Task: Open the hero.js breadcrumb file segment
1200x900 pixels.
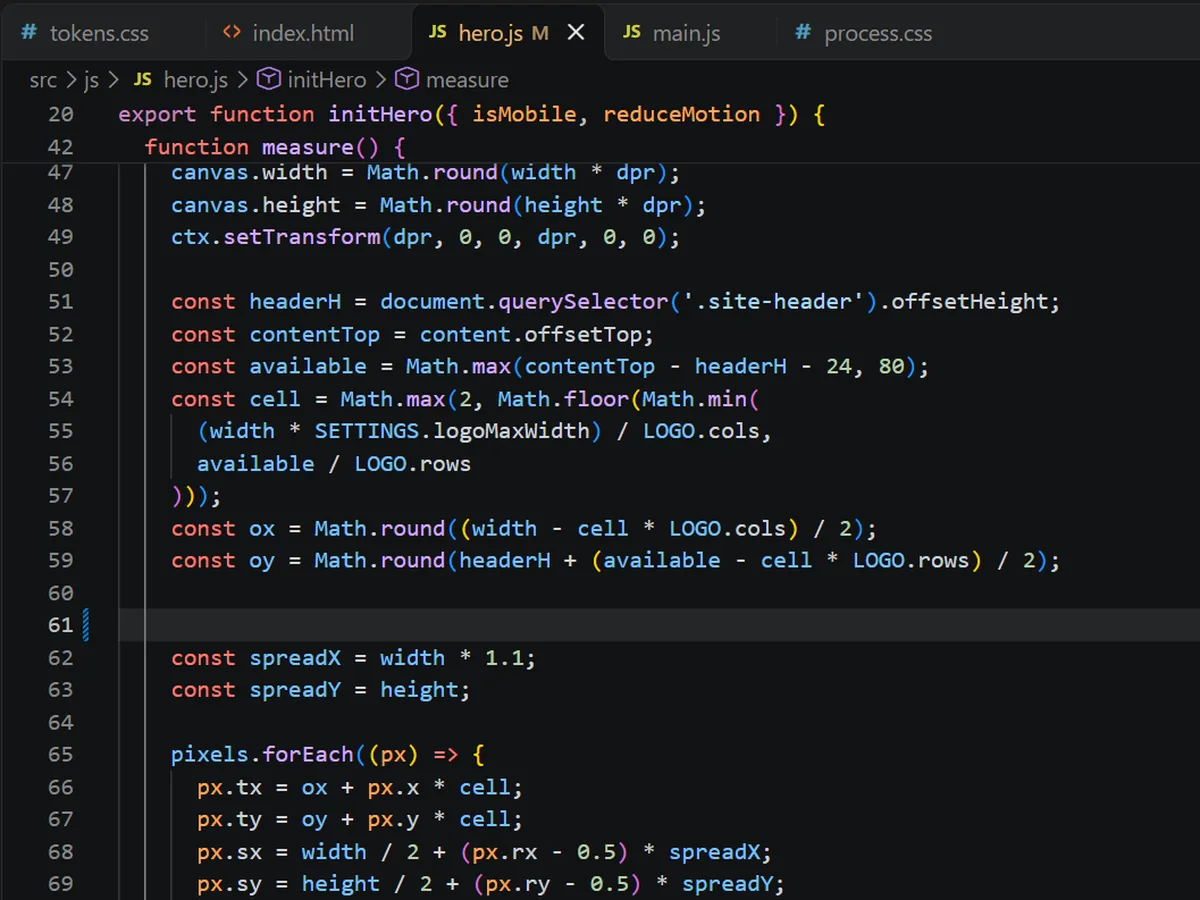Action: tap(196, 80)
